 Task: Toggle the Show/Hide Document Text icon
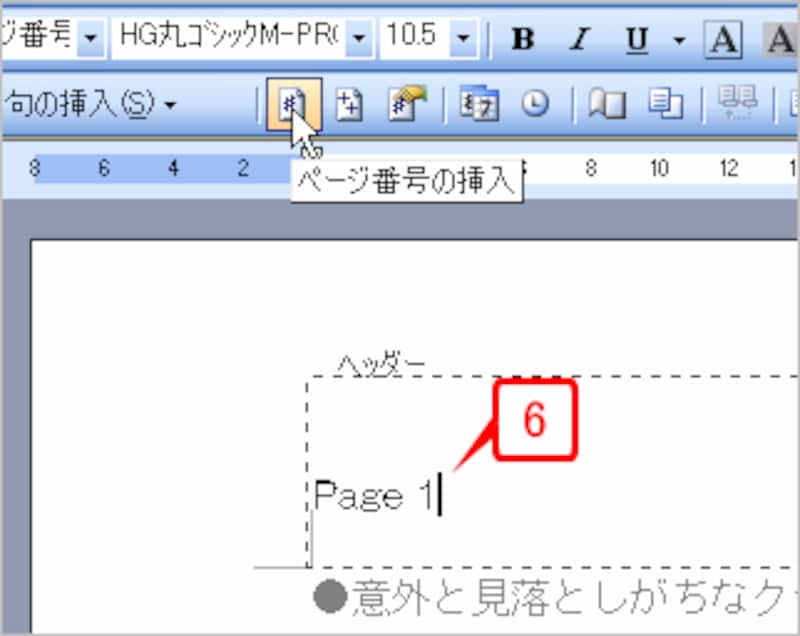click(x=667, y=103)
